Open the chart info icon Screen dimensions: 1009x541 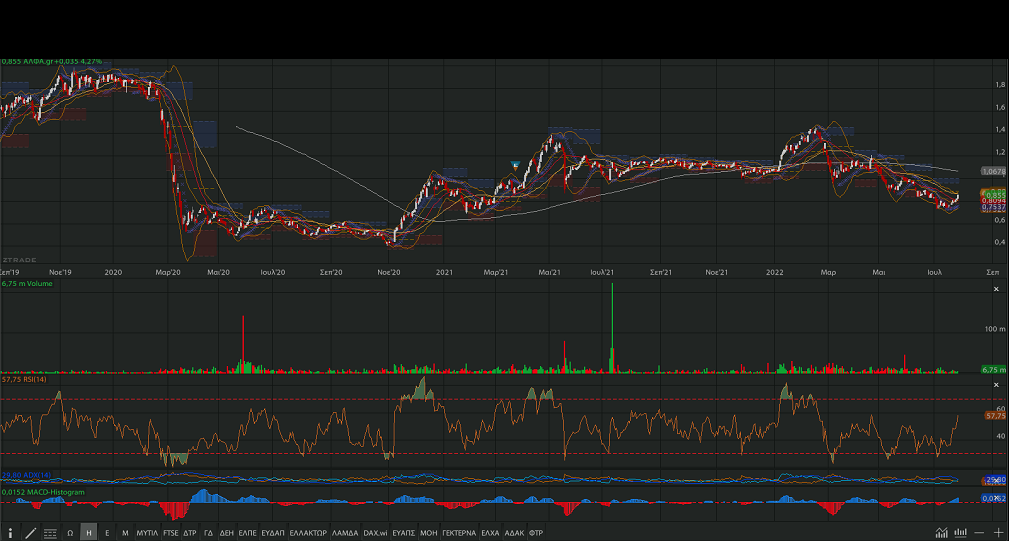coord(10,533)
